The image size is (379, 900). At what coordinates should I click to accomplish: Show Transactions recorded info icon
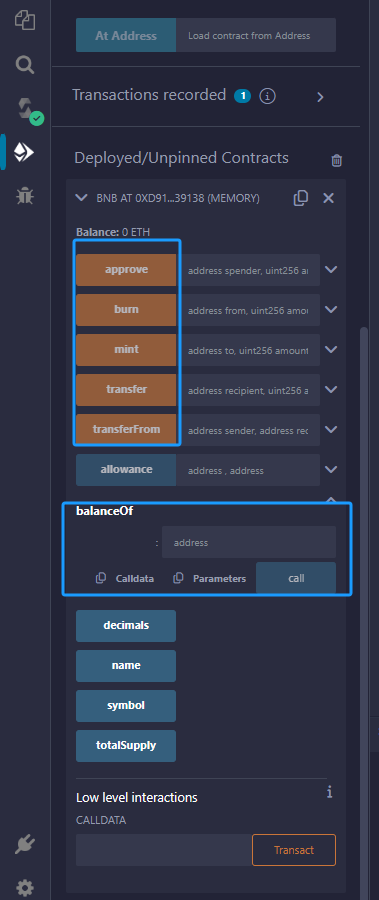(268, 96)
